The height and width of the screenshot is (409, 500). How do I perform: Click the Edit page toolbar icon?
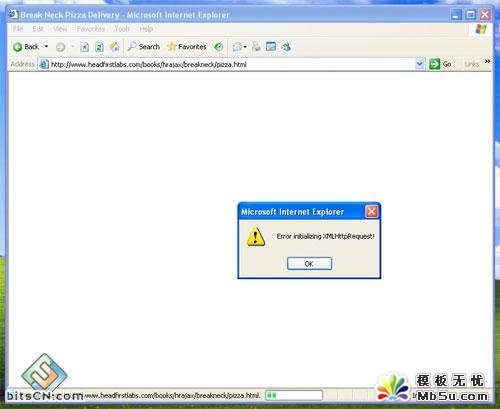pos(271,47)
